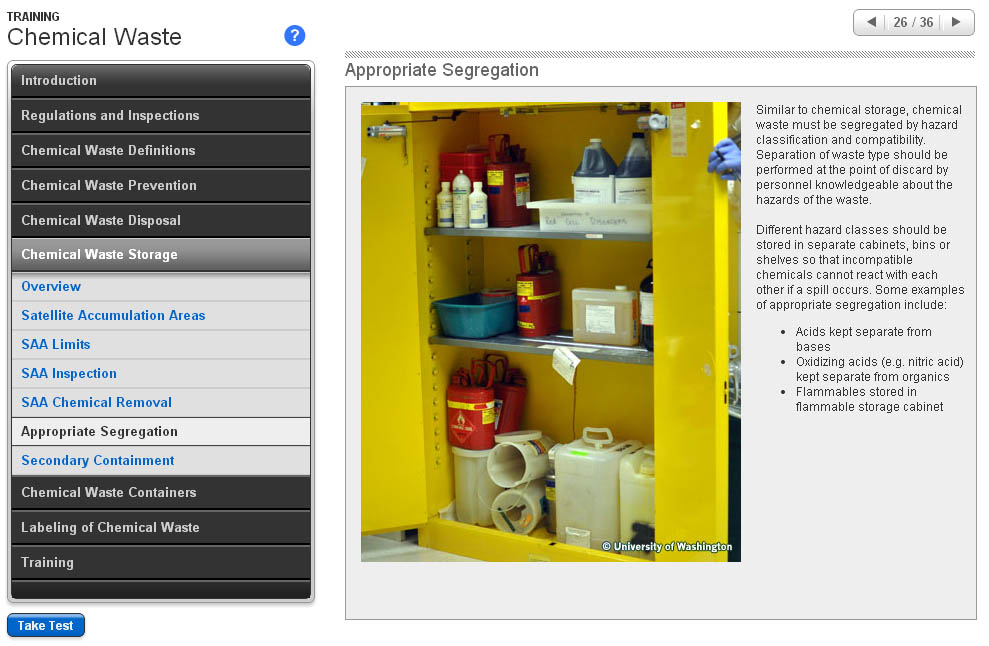Open the Chemical Waste Disposal section
The width and height of the screenshot is (989, 646).
pyautogui.click(x=160, y=221)
